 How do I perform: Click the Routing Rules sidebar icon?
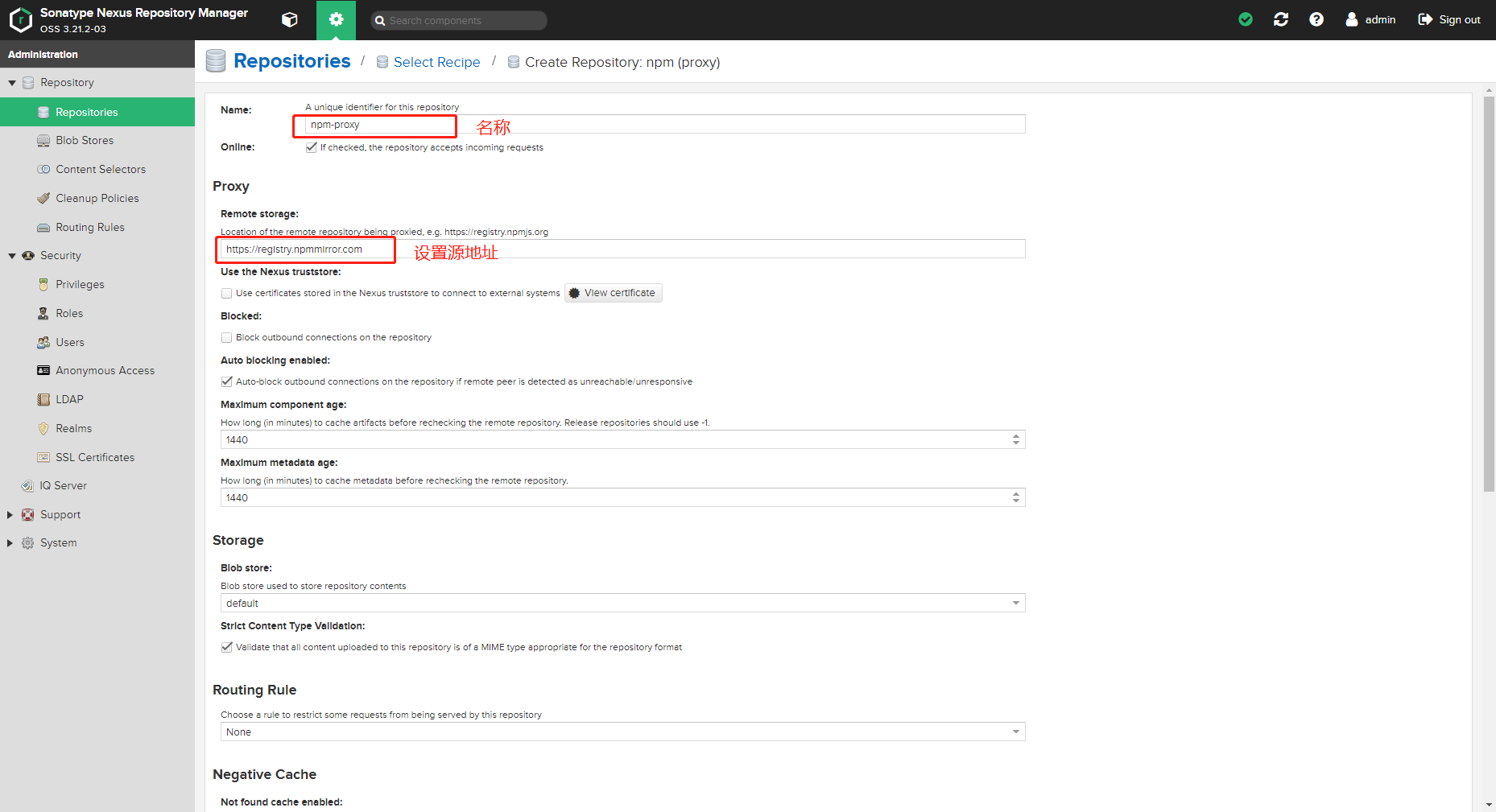coord(43,228)
